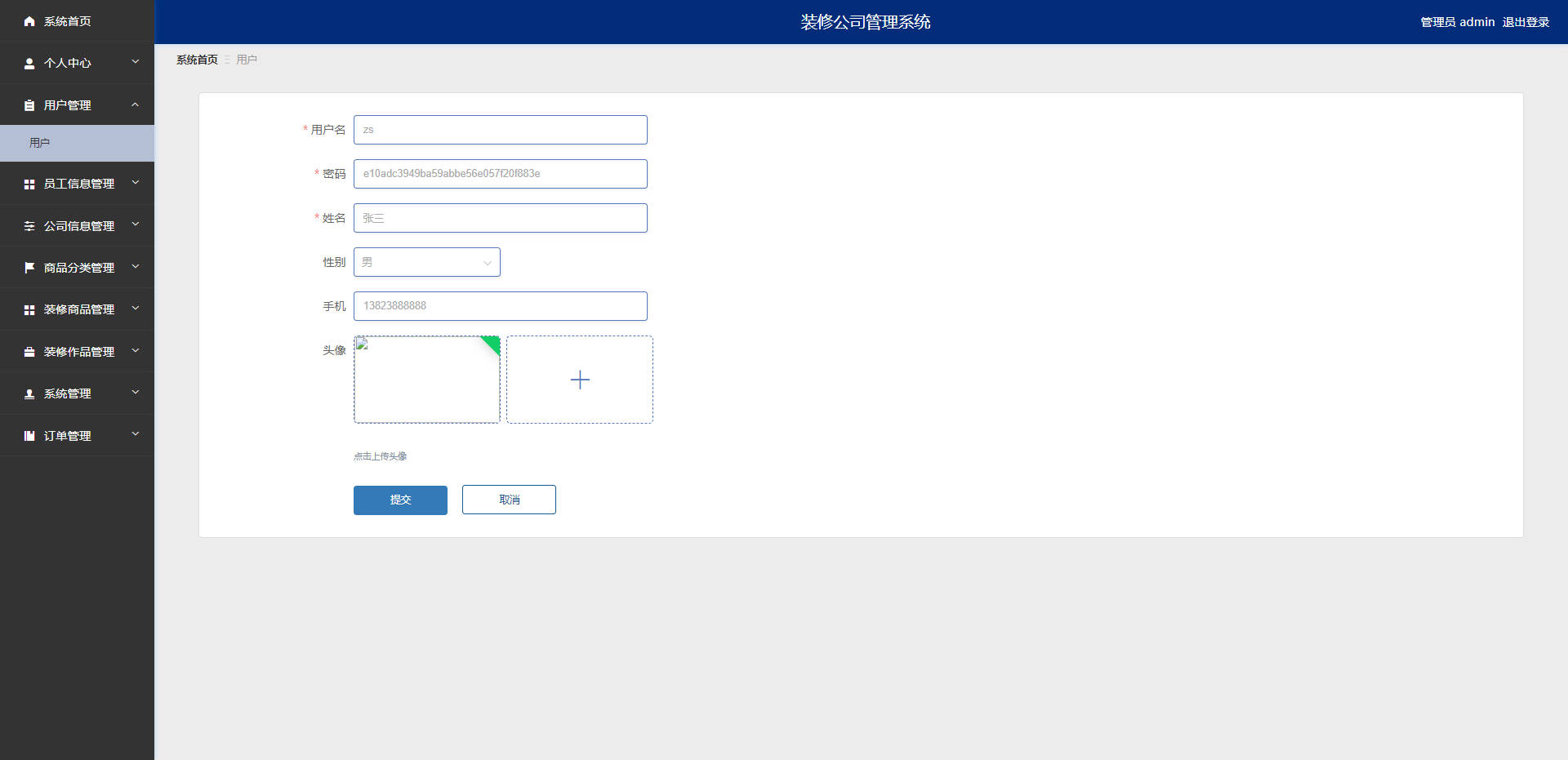Expand 公司信息管理 chevron
Image resolution: width=1568 pixels, height=760 pixels.
(x=136, y=224)
